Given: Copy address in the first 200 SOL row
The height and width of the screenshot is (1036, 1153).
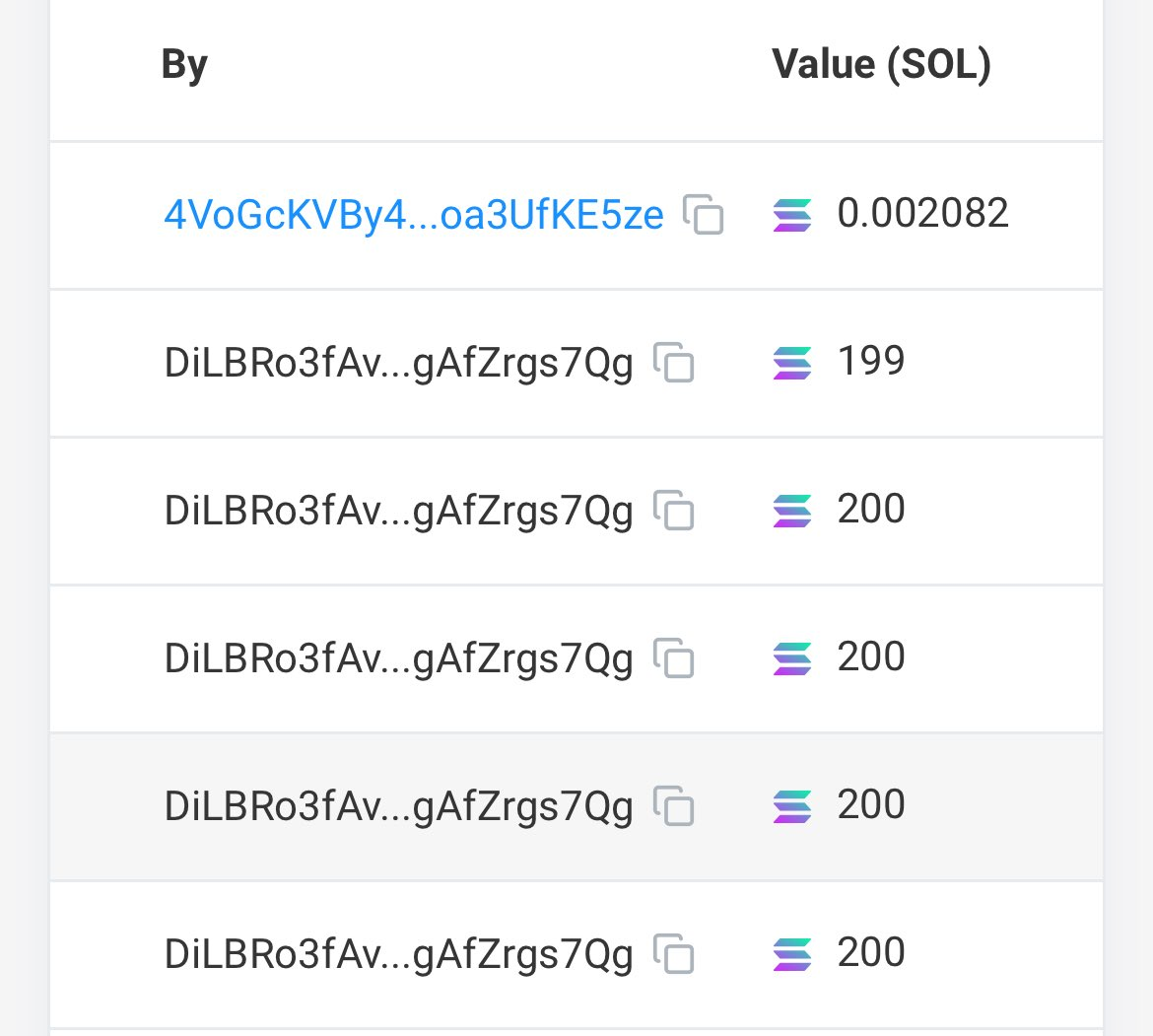Looking at the screenshot, I should [x=674, y=511].
